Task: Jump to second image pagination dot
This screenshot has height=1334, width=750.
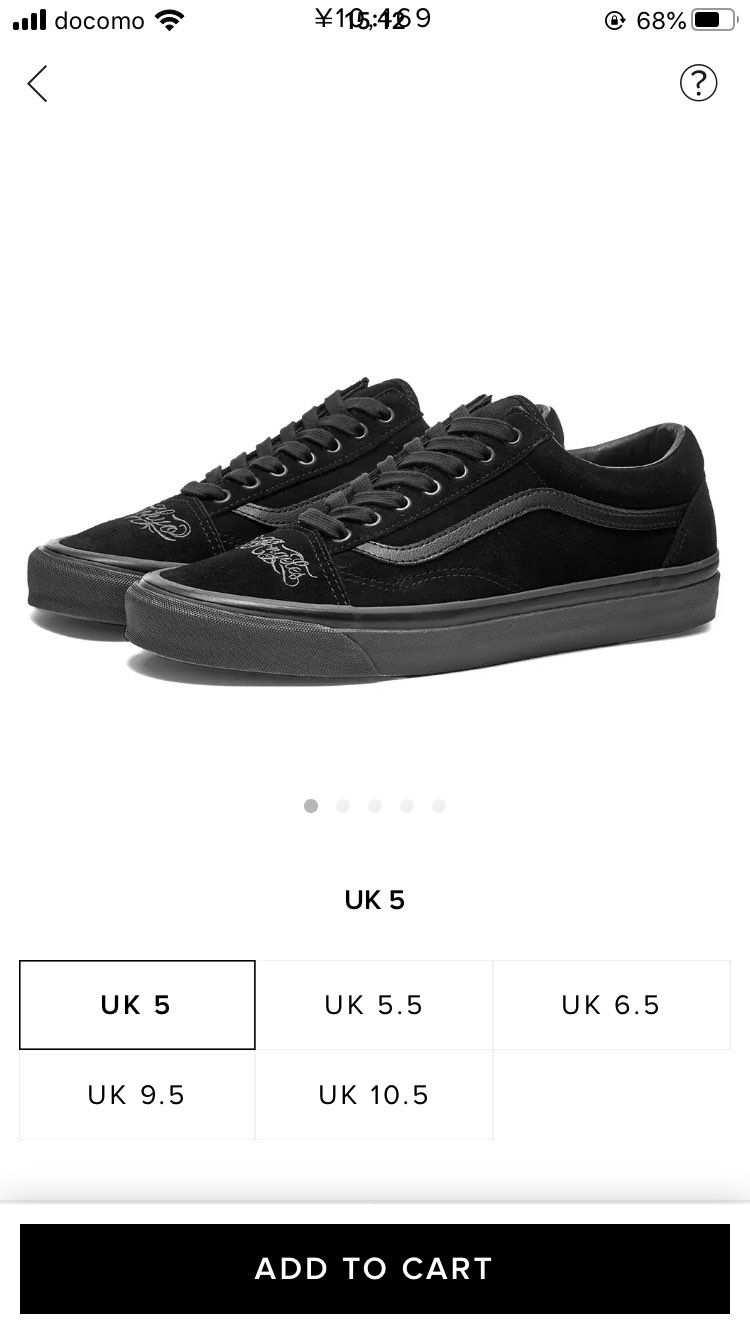Action: (x=343, y=806)
